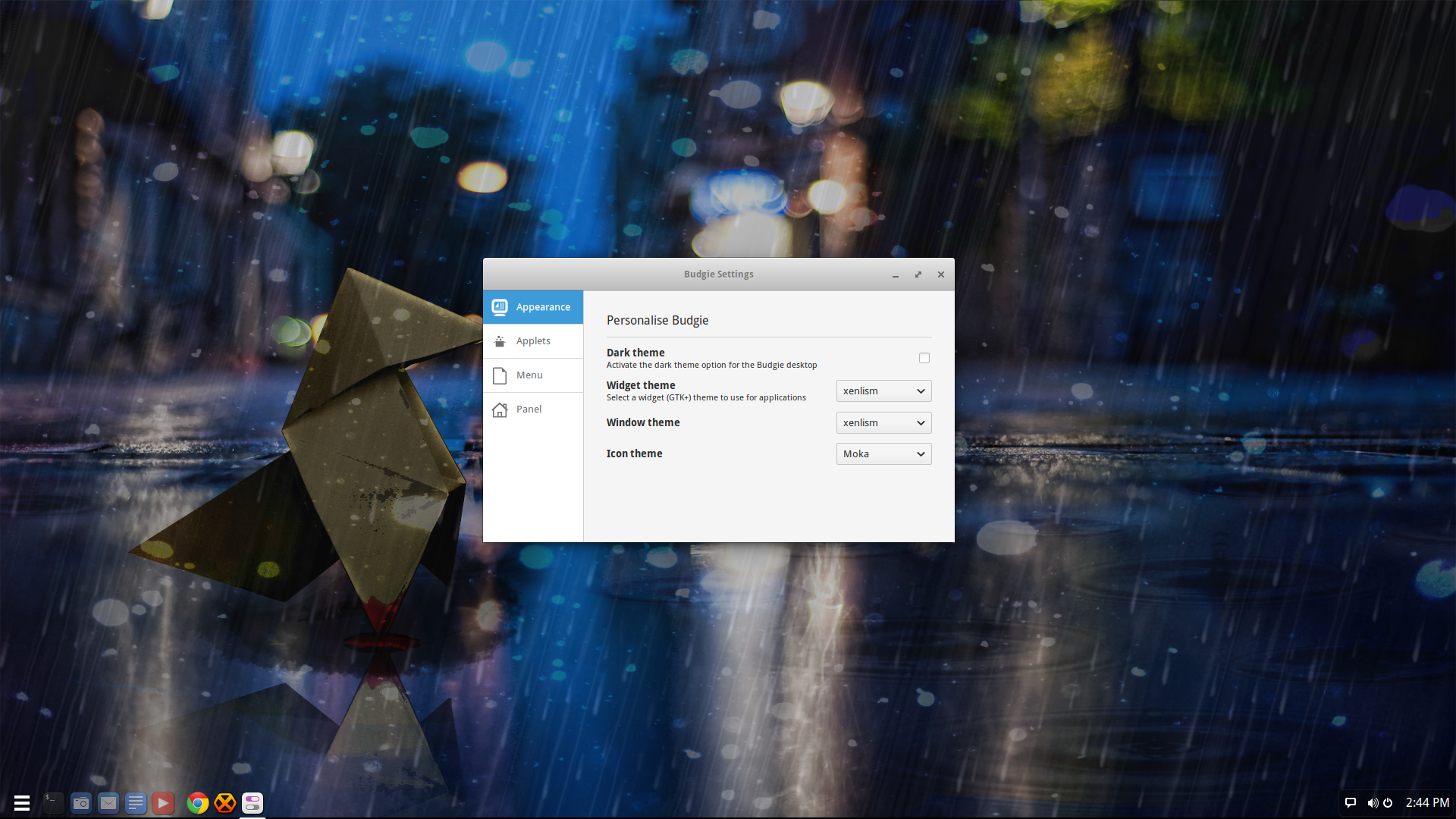
Task: Click the Budgie Settings title bar text
Action: [719, 275]
